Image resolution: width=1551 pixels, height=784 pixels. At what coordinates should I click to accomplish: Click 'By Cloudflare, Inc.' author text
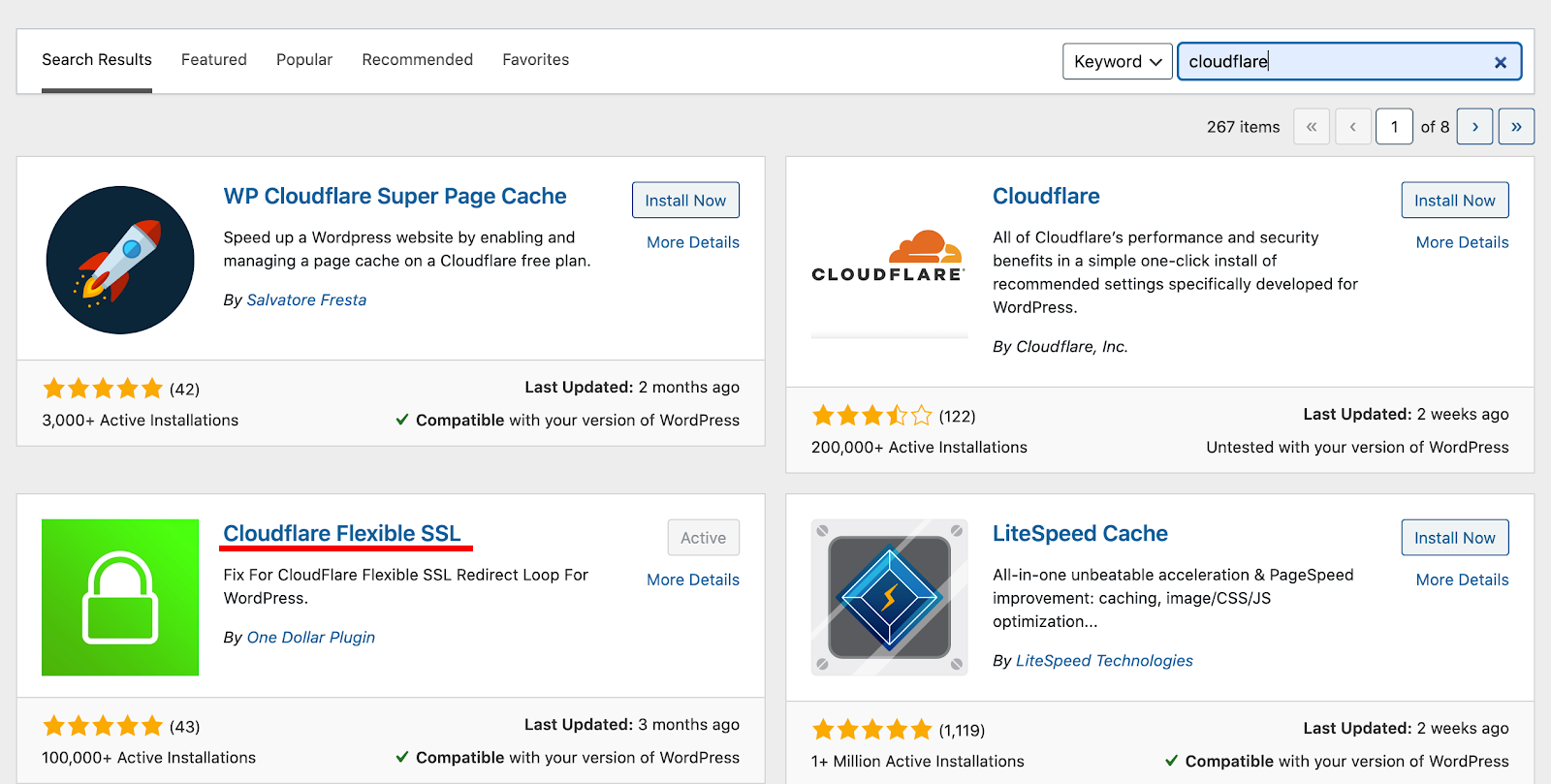pos(1060,347)
